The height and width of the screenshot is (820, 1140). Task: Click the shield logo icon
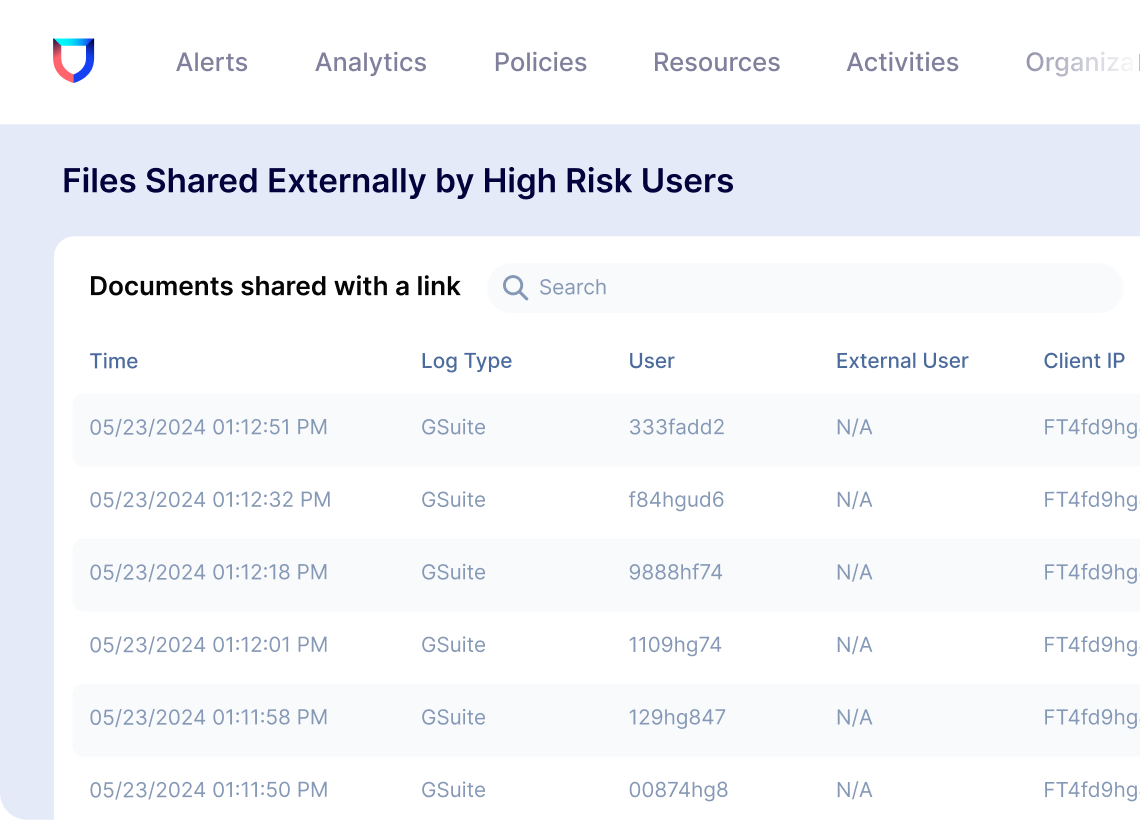pos(73,61)
